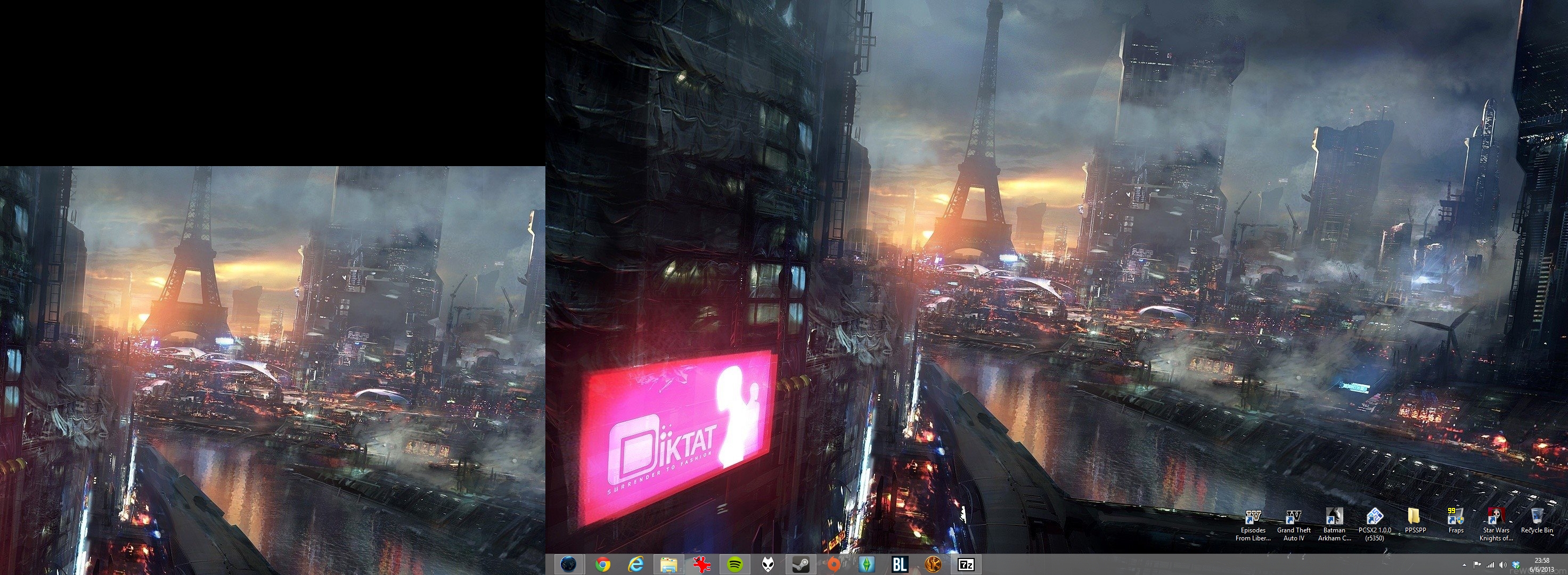Open Star Wars Knights of the Old Republic shortcut
Screen dimensions: 1568x575
[x=1496, y=525]
